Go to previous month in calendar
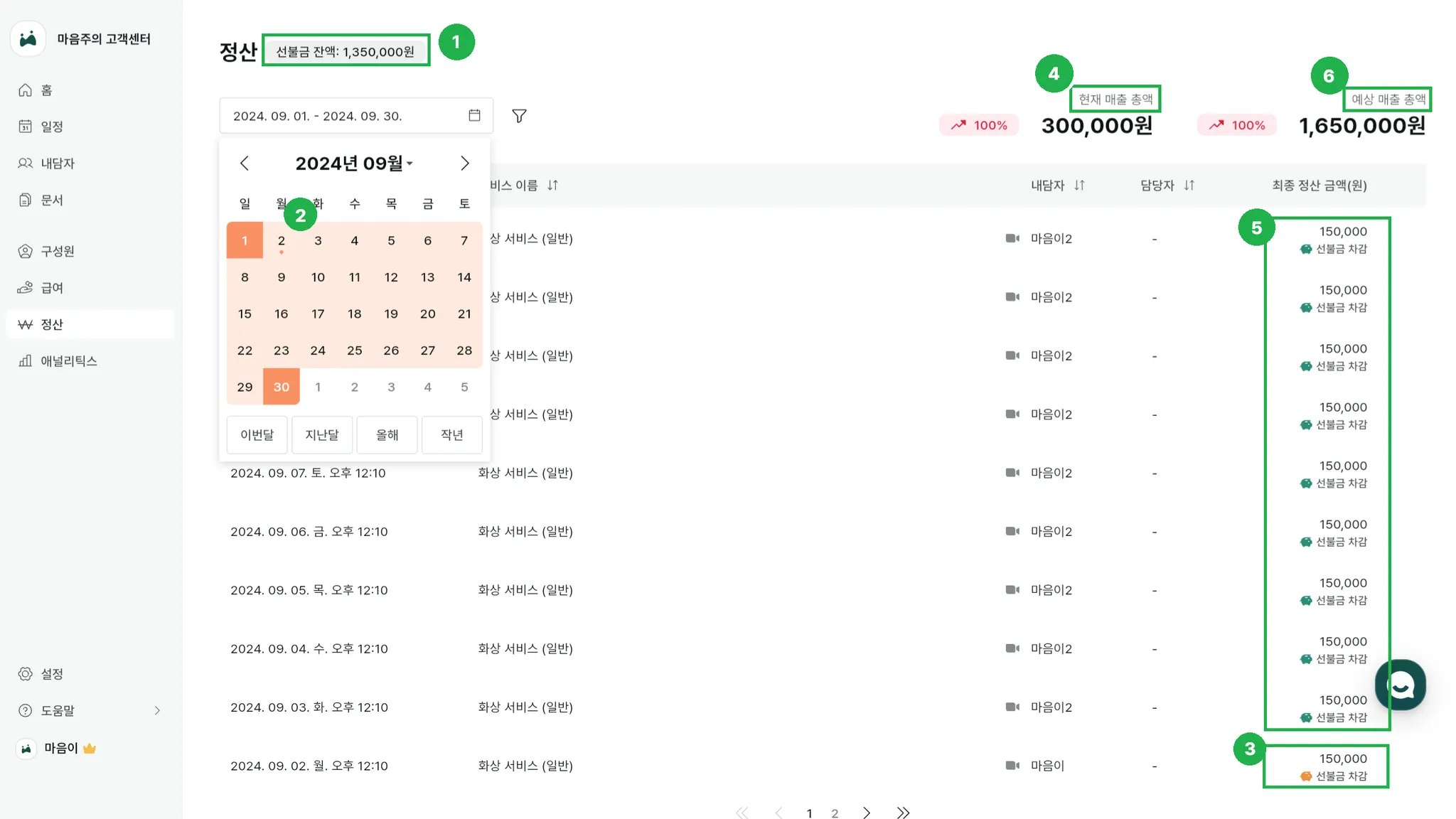 (x=245, y=164)
